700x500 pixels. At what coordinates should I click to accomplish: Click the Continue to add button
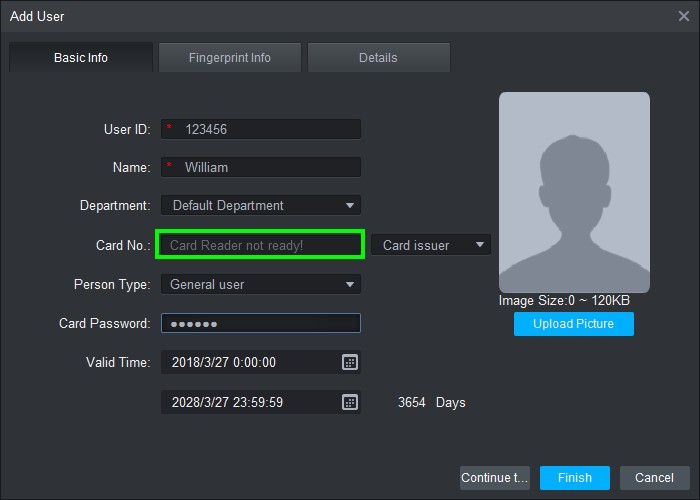[494, 478]
